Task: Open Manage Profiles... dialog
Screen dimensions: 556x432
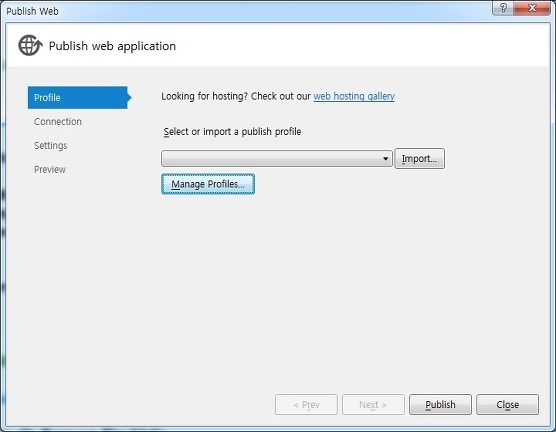Action: pos(208,184)
